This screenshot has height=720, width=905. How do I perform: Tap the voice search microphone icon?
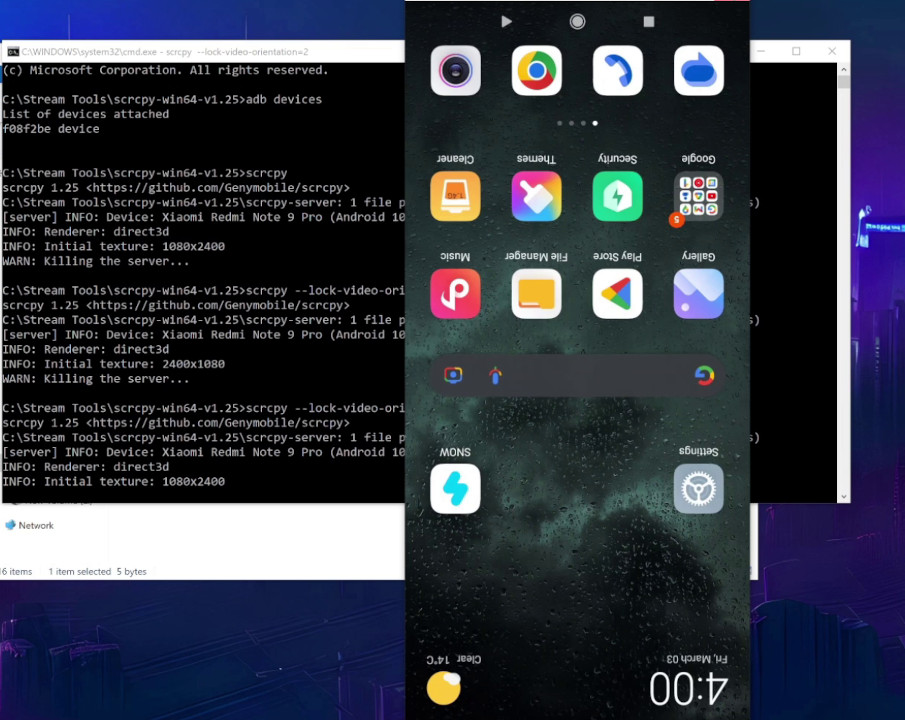[x=495, y=375]
